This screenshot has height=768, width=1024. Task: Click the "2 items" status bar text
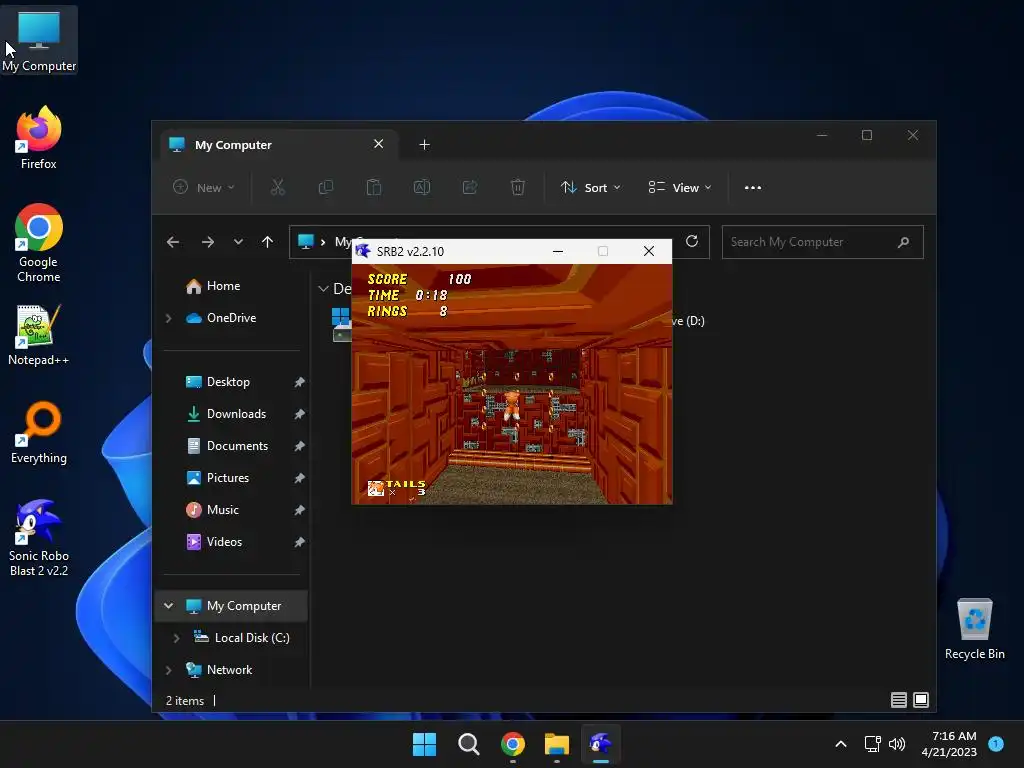coord(185,701)
